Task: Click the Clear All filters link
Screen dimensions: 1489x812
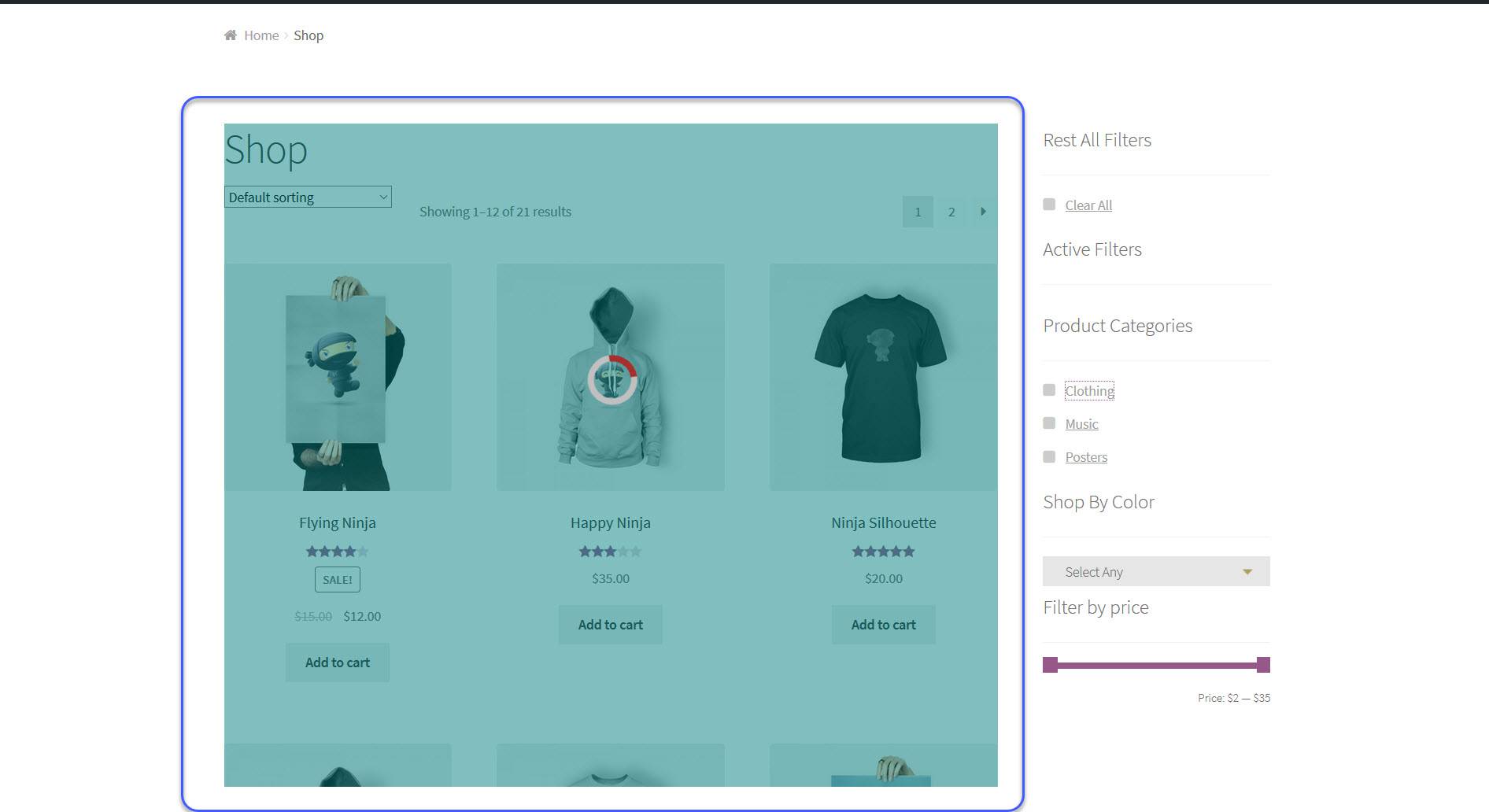Action: 1088,205
